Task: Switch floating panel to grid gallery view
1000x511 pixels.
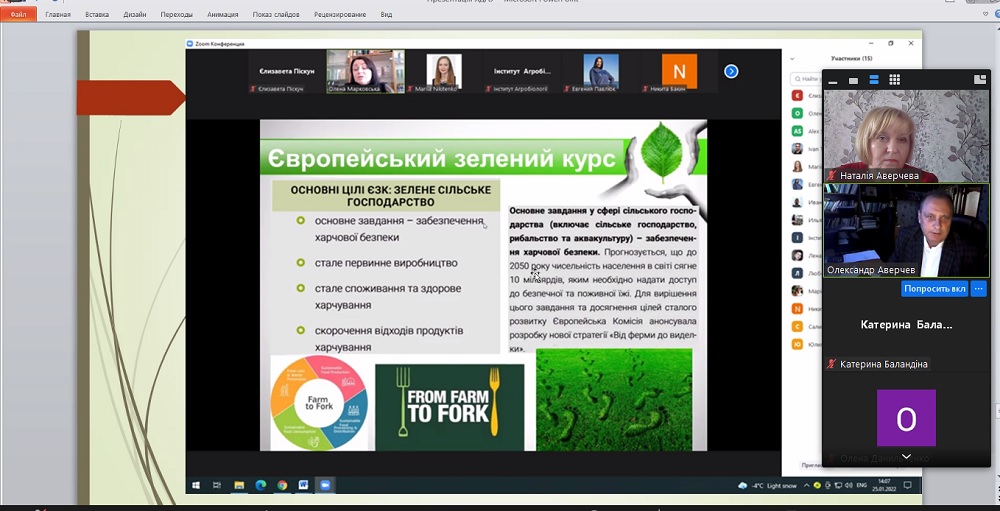Action: 894,80
